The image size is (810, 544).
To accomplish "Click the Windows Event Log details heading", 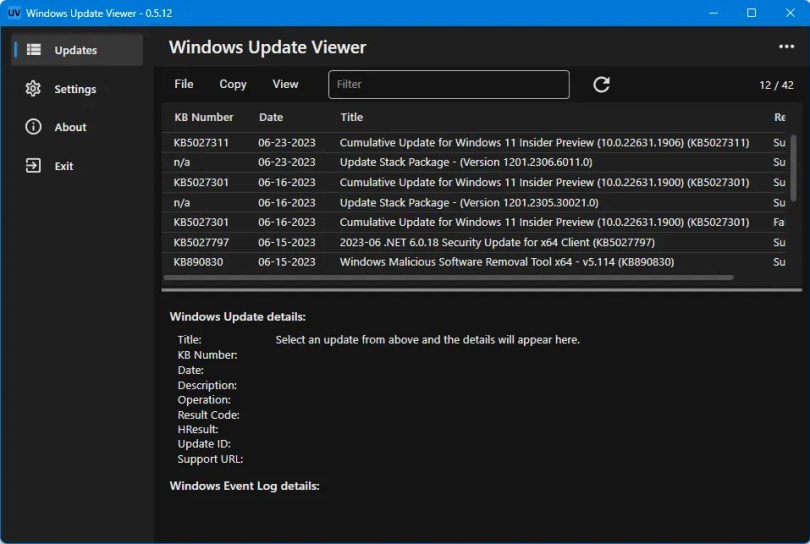I will [244, 486].
